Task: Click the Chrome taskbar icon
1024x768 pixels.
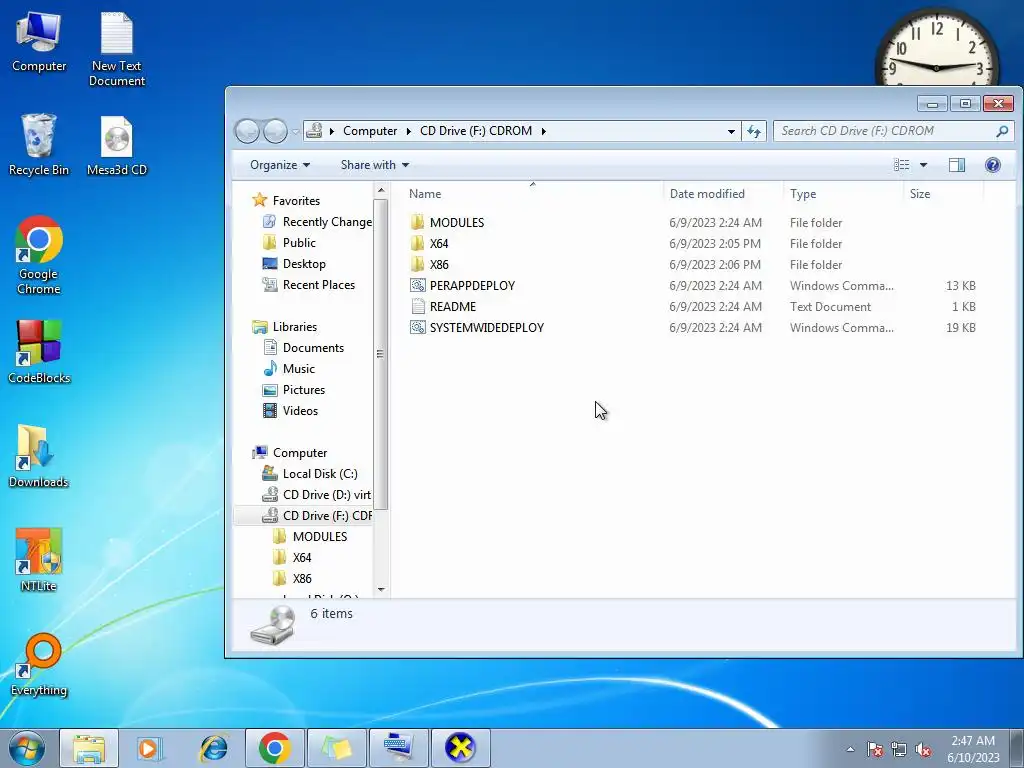Action: click(274, 748)
